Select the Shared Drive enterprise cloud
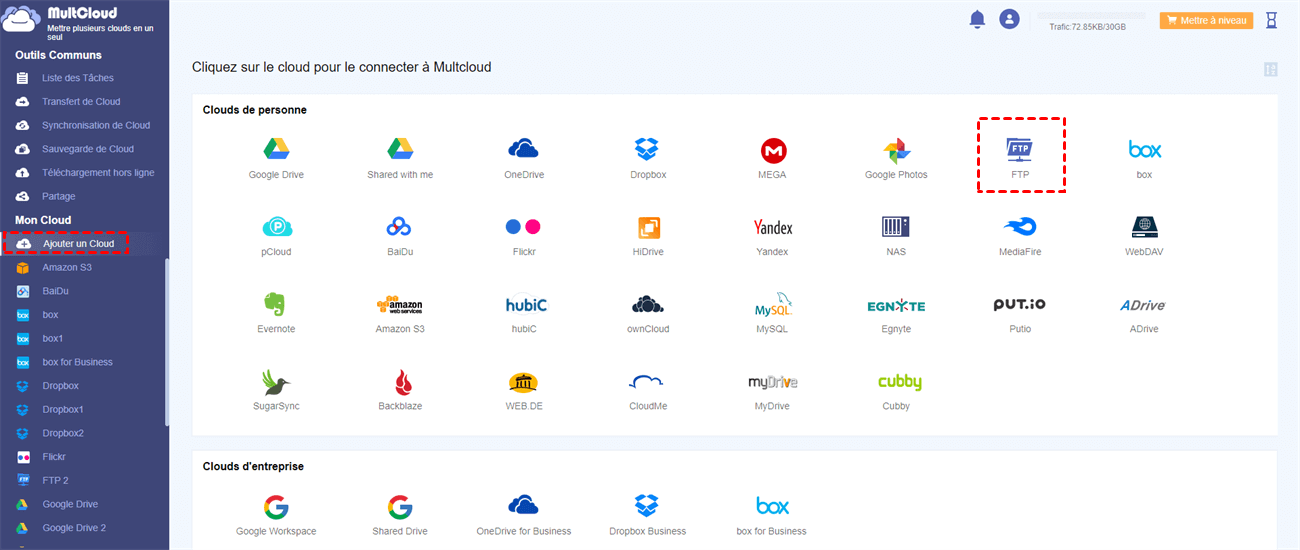 (400, 515)
